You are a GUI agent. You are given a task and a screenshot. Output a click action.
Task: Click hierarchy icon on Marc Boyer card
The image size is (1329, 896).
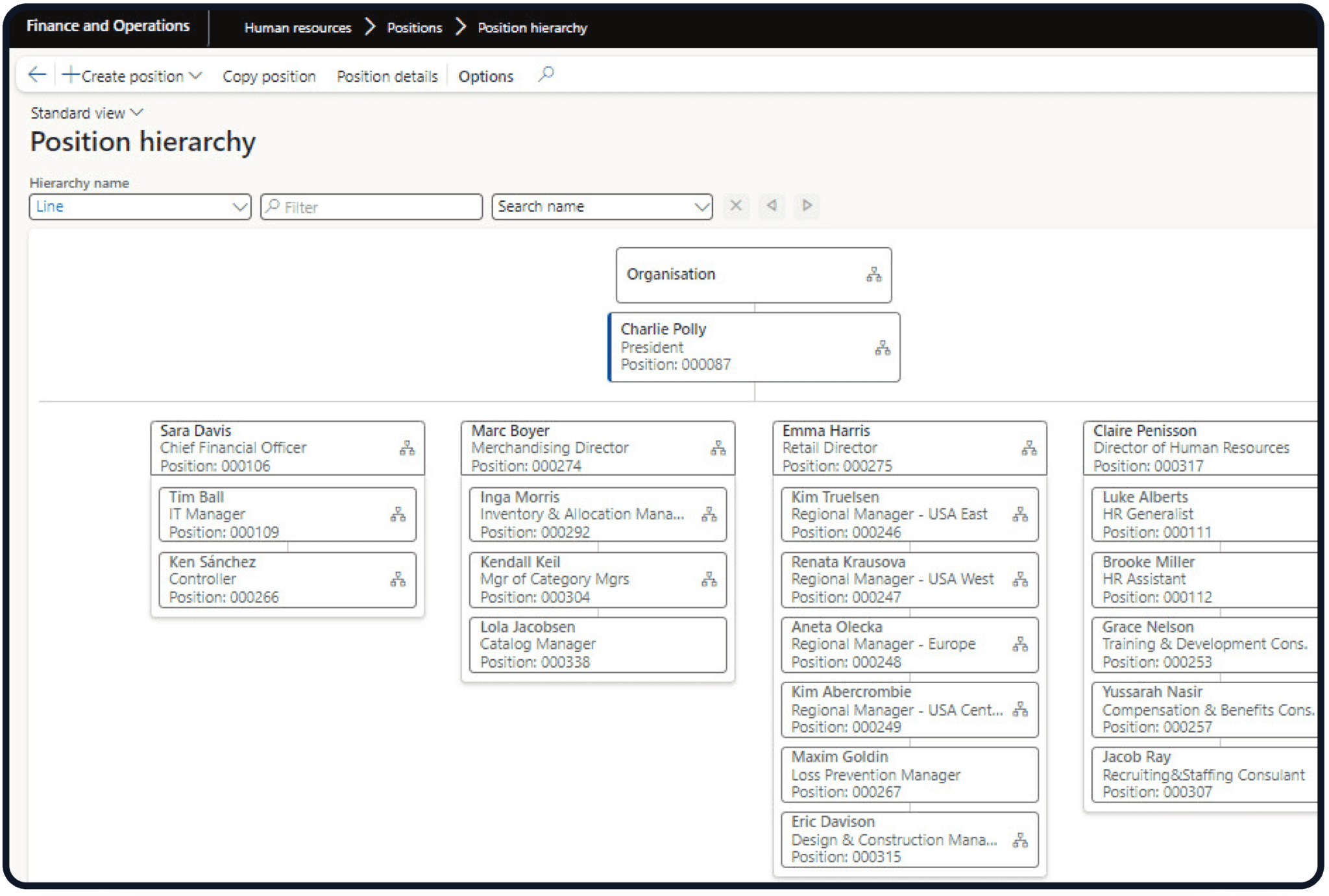(718, 448)
